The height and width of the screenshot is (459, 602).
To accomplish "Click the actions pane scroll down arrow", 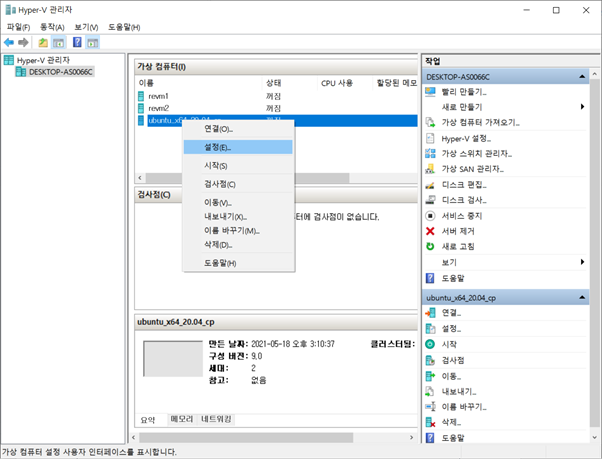I will [595, 437].
